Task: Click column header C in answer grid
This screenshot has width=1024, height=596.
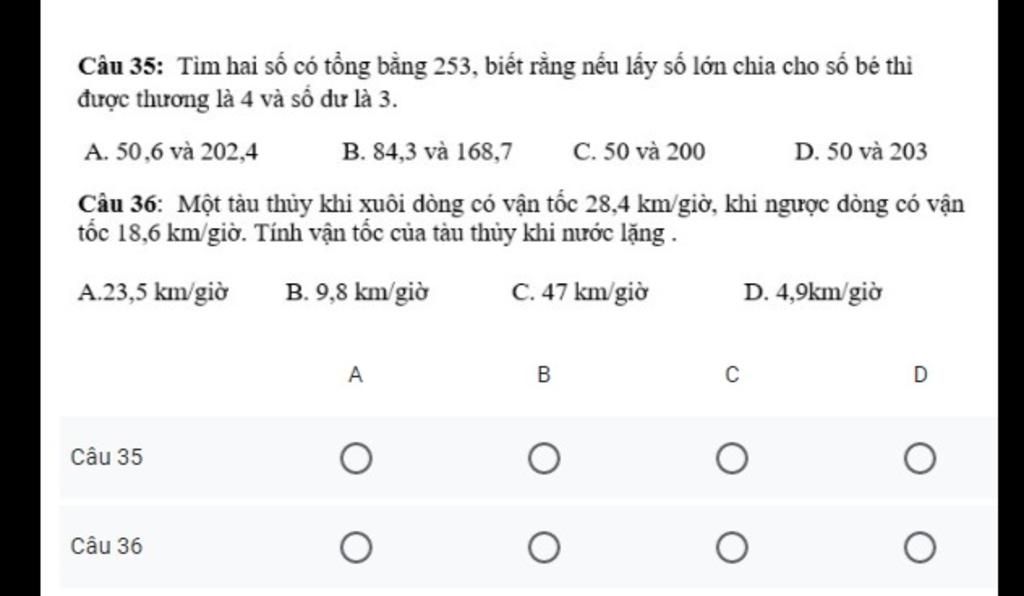Action: 731,375
